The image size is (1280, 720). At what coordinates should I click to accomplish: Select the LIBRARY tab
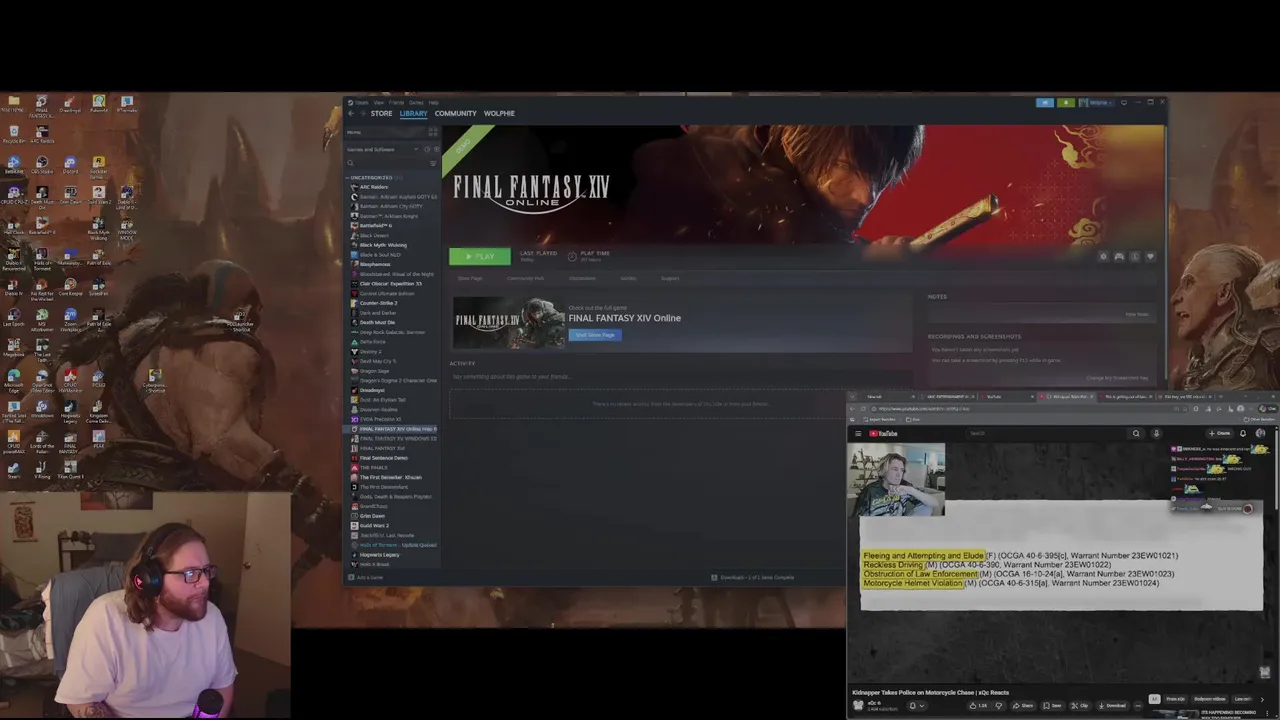pyautogui.click(x=413, y=113)
